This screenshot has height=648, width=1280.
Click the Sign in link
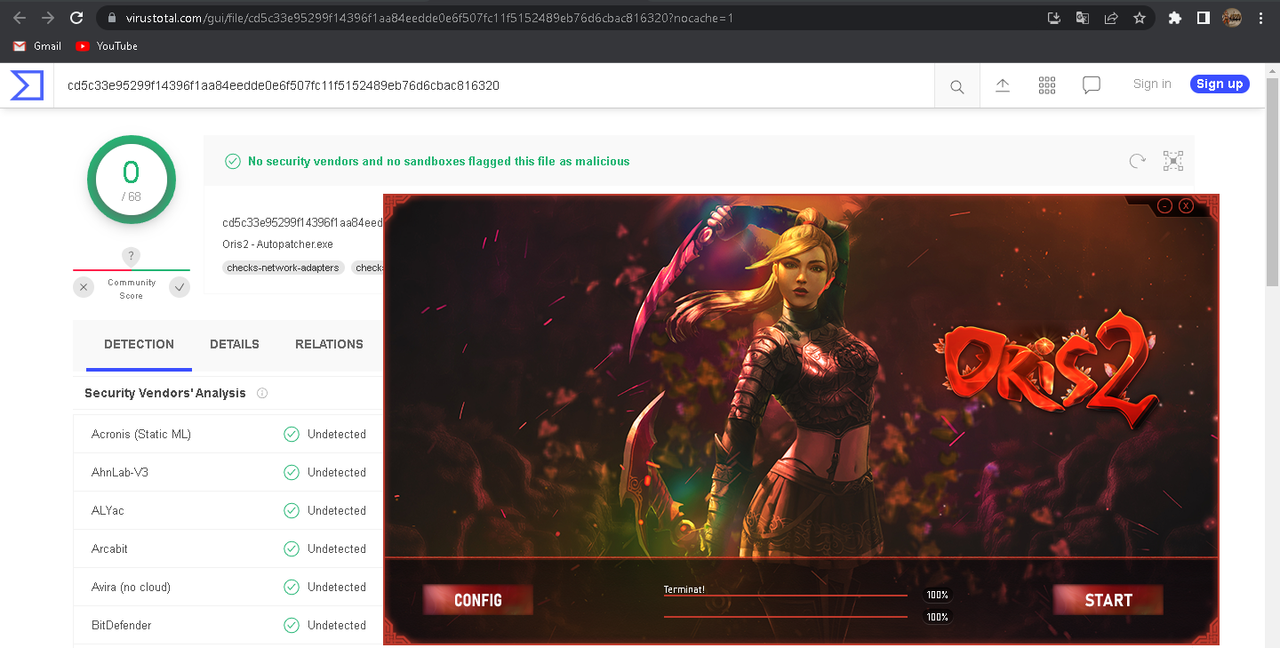point(1152,84)
